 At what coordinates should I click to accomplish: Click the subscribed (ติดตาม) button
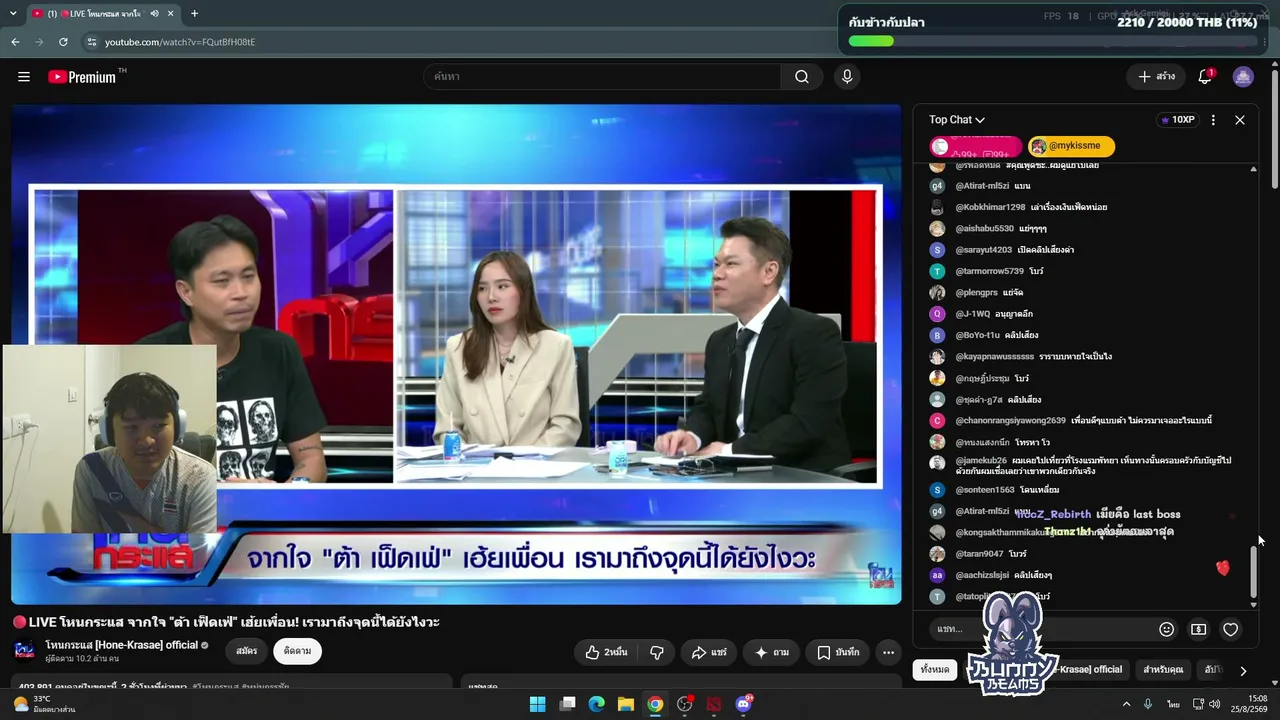297,651
